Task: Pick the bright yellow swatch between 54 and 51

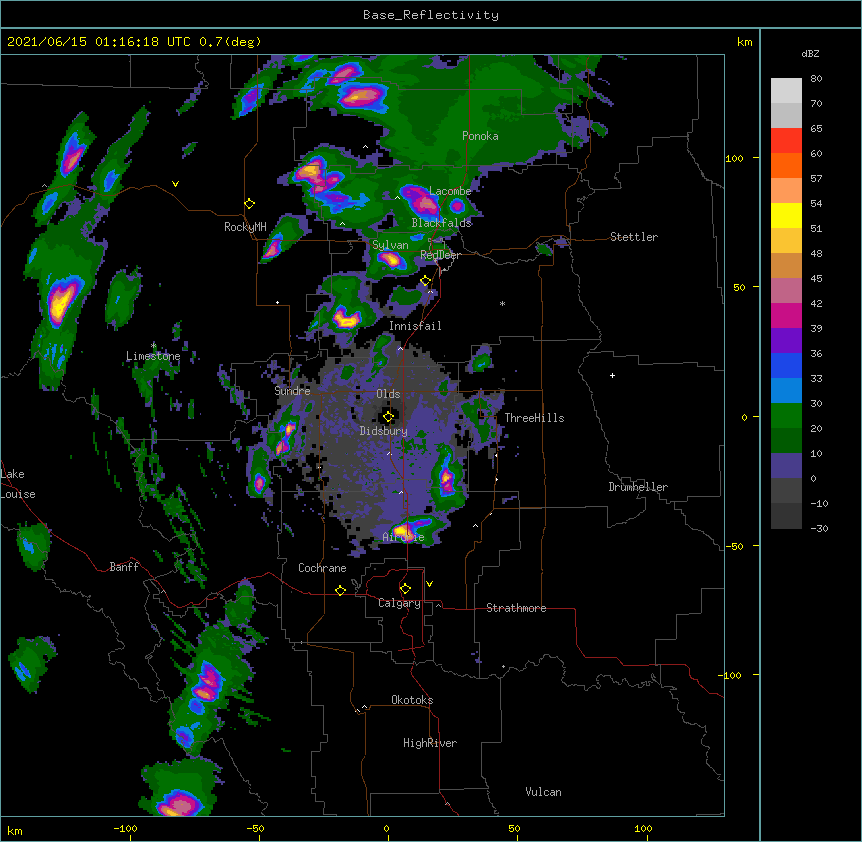Action: (786, 215)
